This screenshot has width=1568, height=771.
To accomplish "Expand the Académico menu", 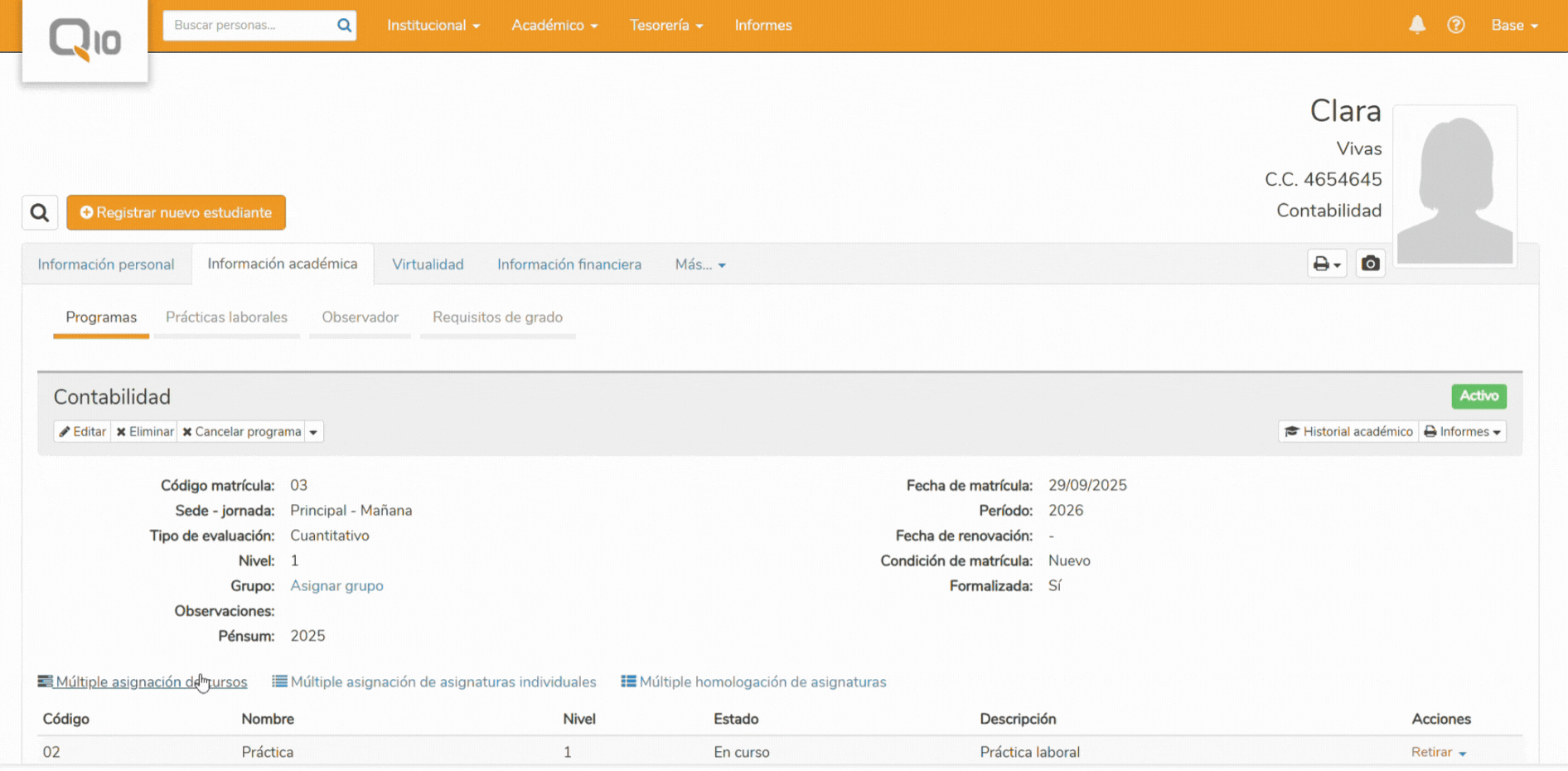I will 554,26.
